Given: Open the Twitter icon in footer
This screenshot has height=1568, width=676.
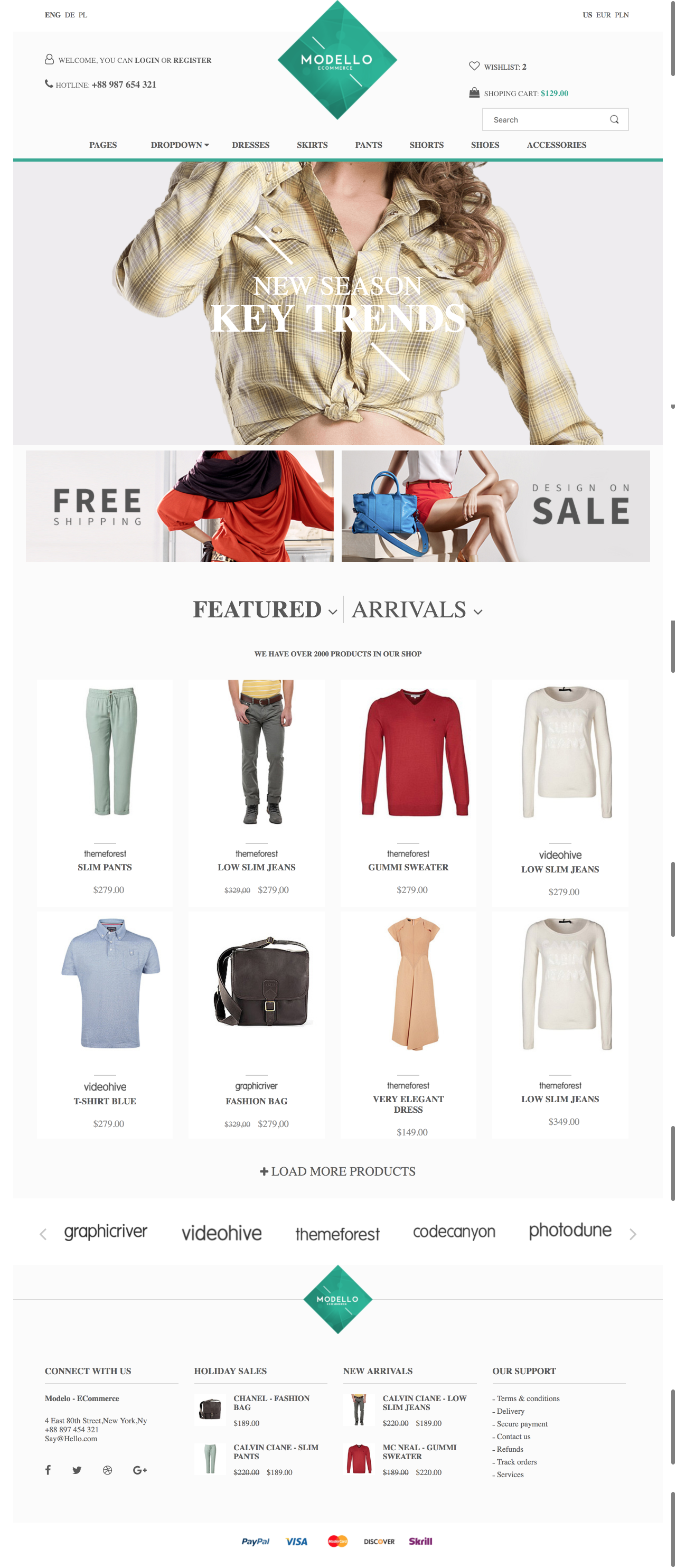Looking at the screenshot, I should tap(77, 1470).
